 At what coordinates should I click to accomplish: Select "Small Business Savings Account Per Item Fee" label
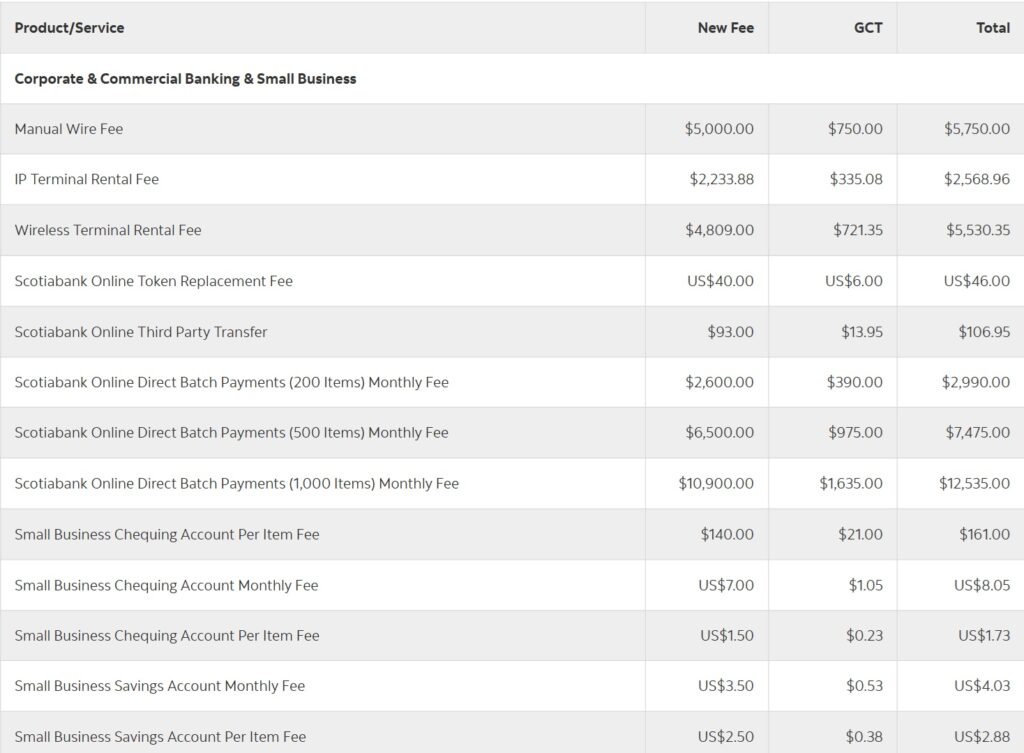tap(160, 737)
